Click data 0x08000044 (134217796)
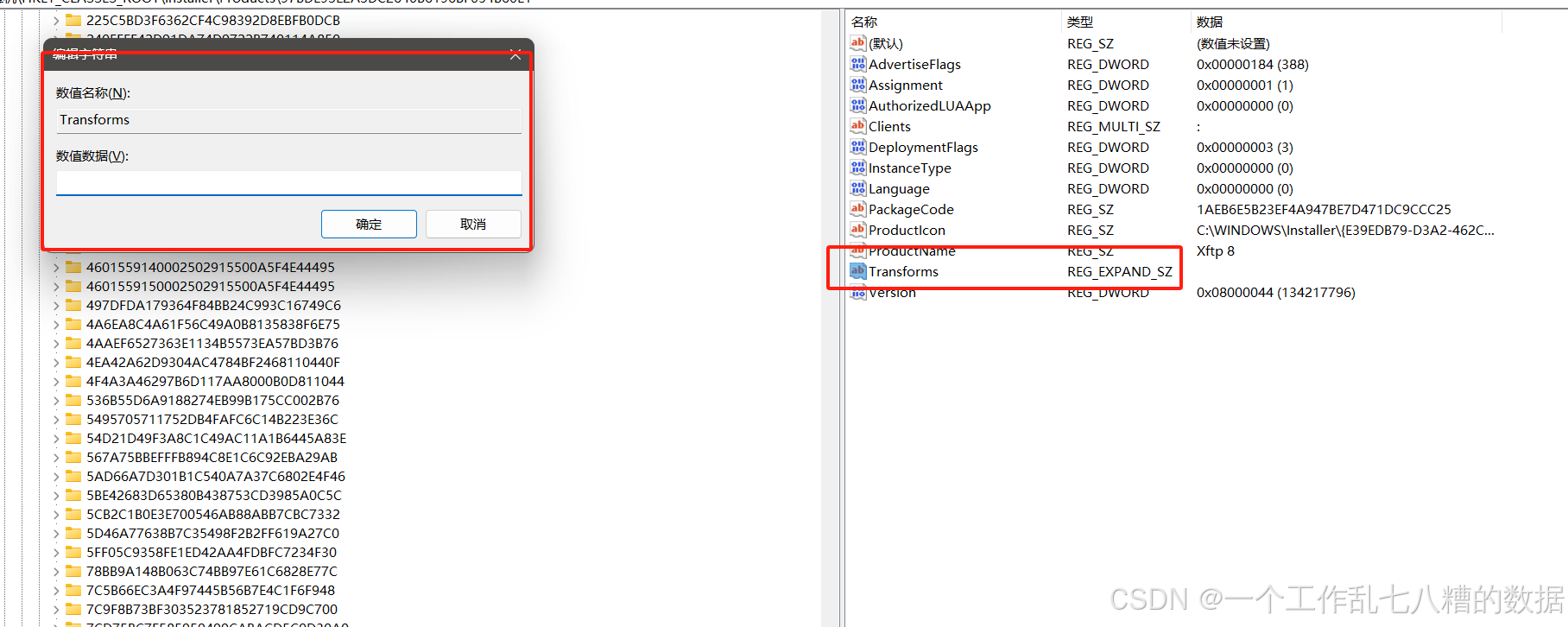 [1276, 292]
